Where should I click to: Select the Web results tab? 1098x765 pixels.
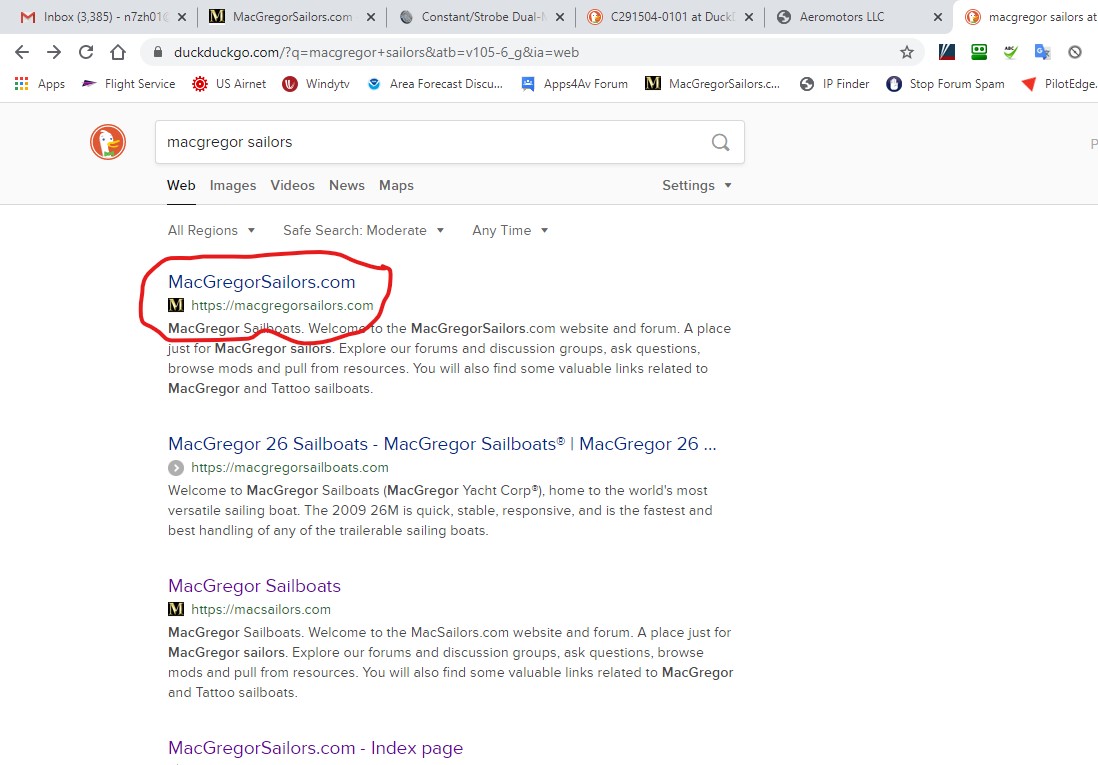181,186
